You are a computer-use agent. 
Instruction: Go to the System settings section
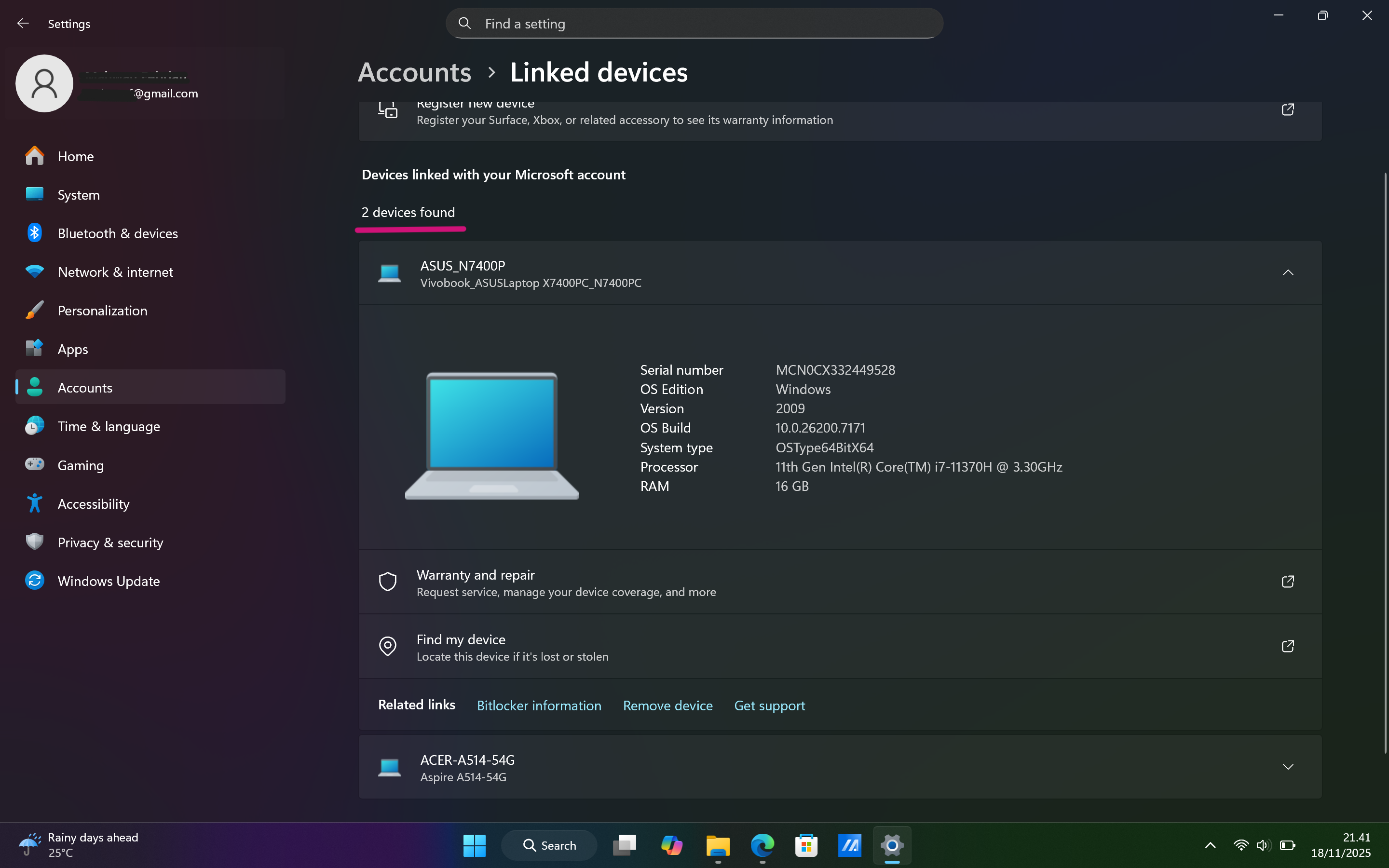79,195
